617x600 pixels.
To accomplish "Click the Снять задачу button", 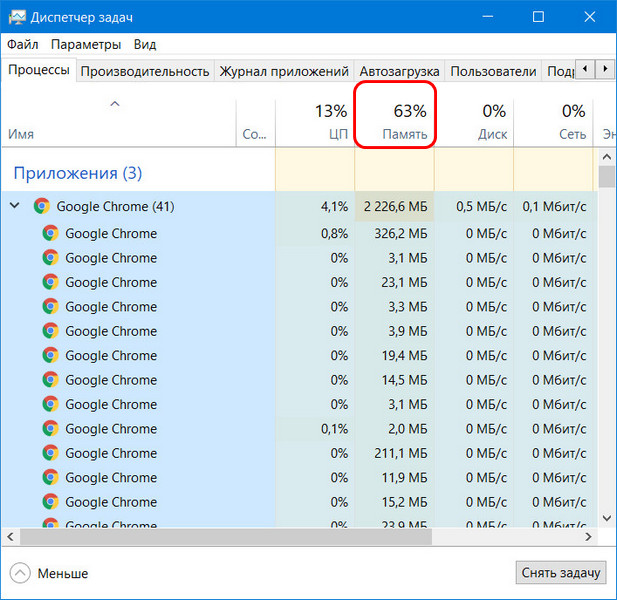I will (x=561, y=573).
